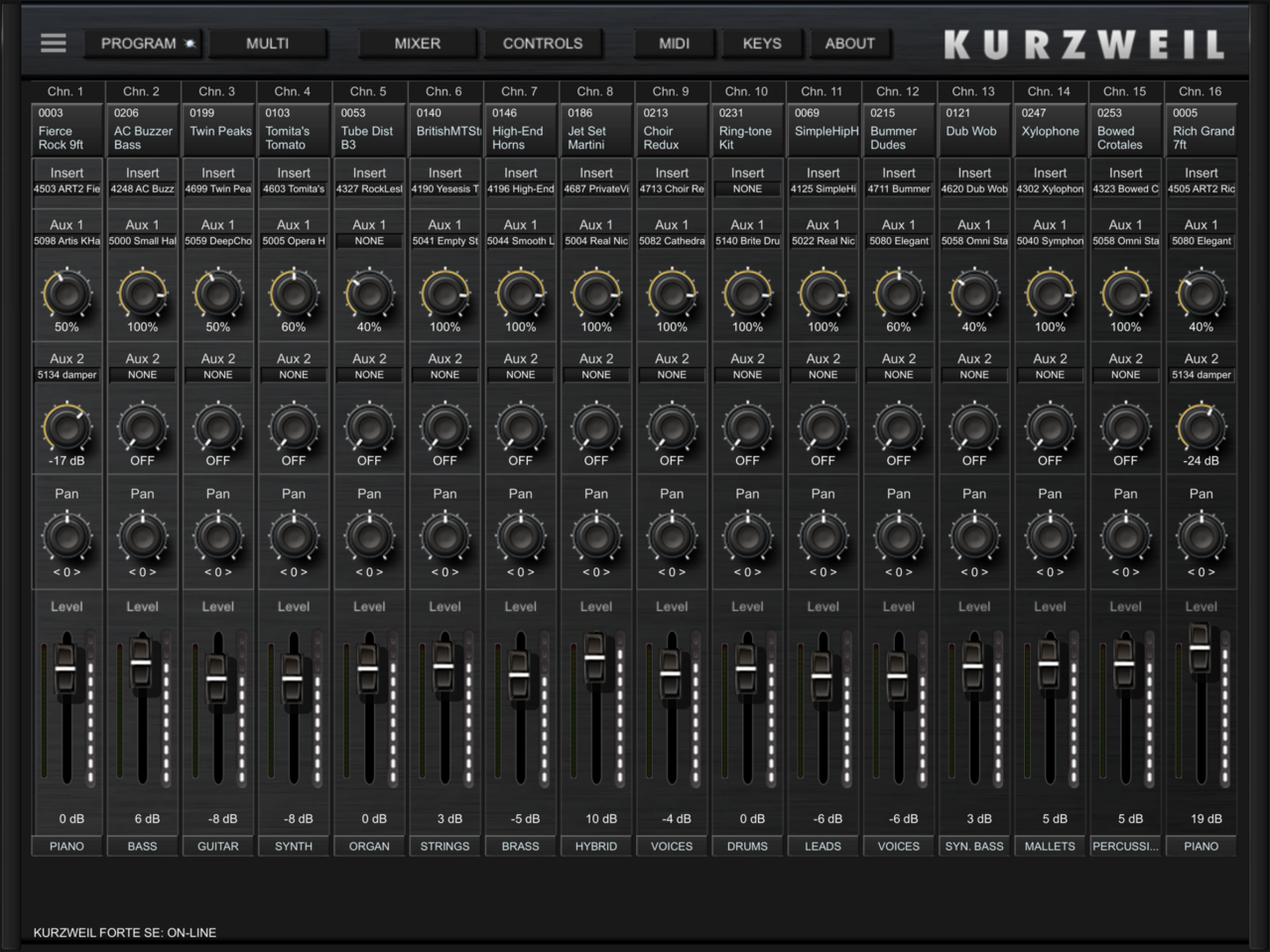Viewport: 1270px width, 952px height.
Task: Switch to the MULTI tab
Action: pos(268,44)
